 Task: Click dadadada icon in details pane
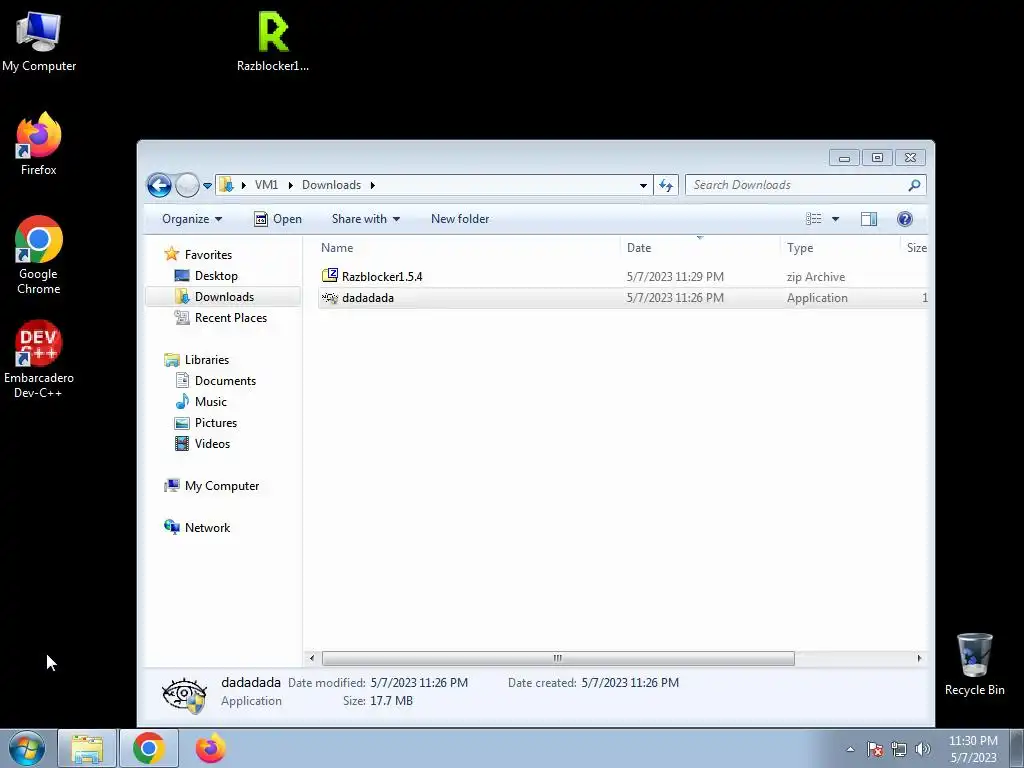pos(185,694)
